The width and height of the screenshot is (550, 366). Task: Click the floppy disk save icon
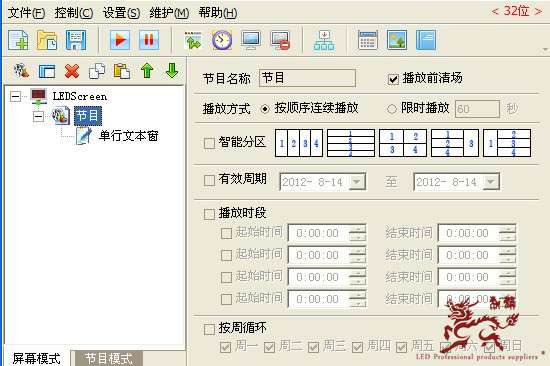tap(76, 40)
